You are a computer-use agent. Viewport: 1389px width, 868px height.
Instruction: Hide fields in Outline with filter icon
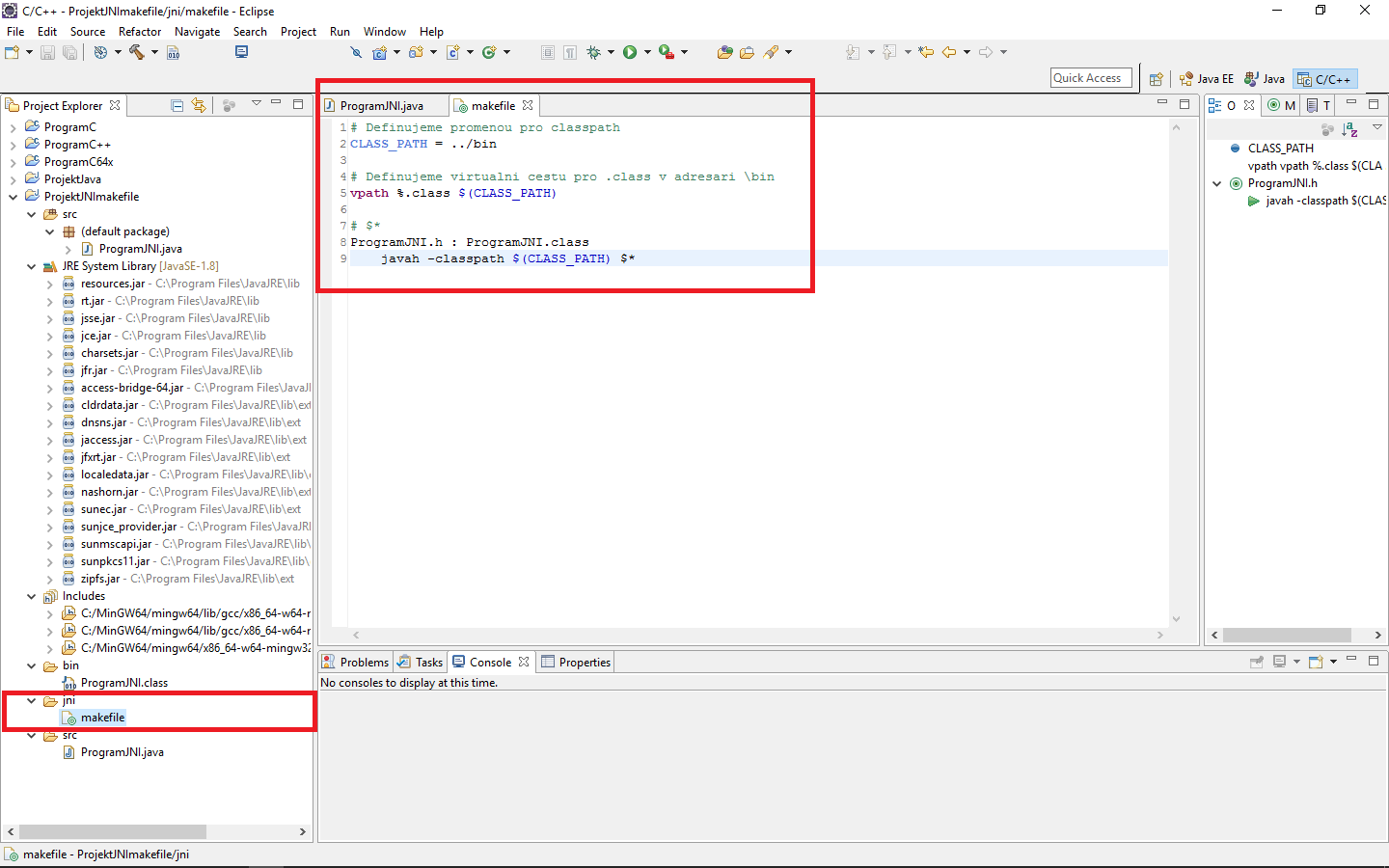[1329, 128]
